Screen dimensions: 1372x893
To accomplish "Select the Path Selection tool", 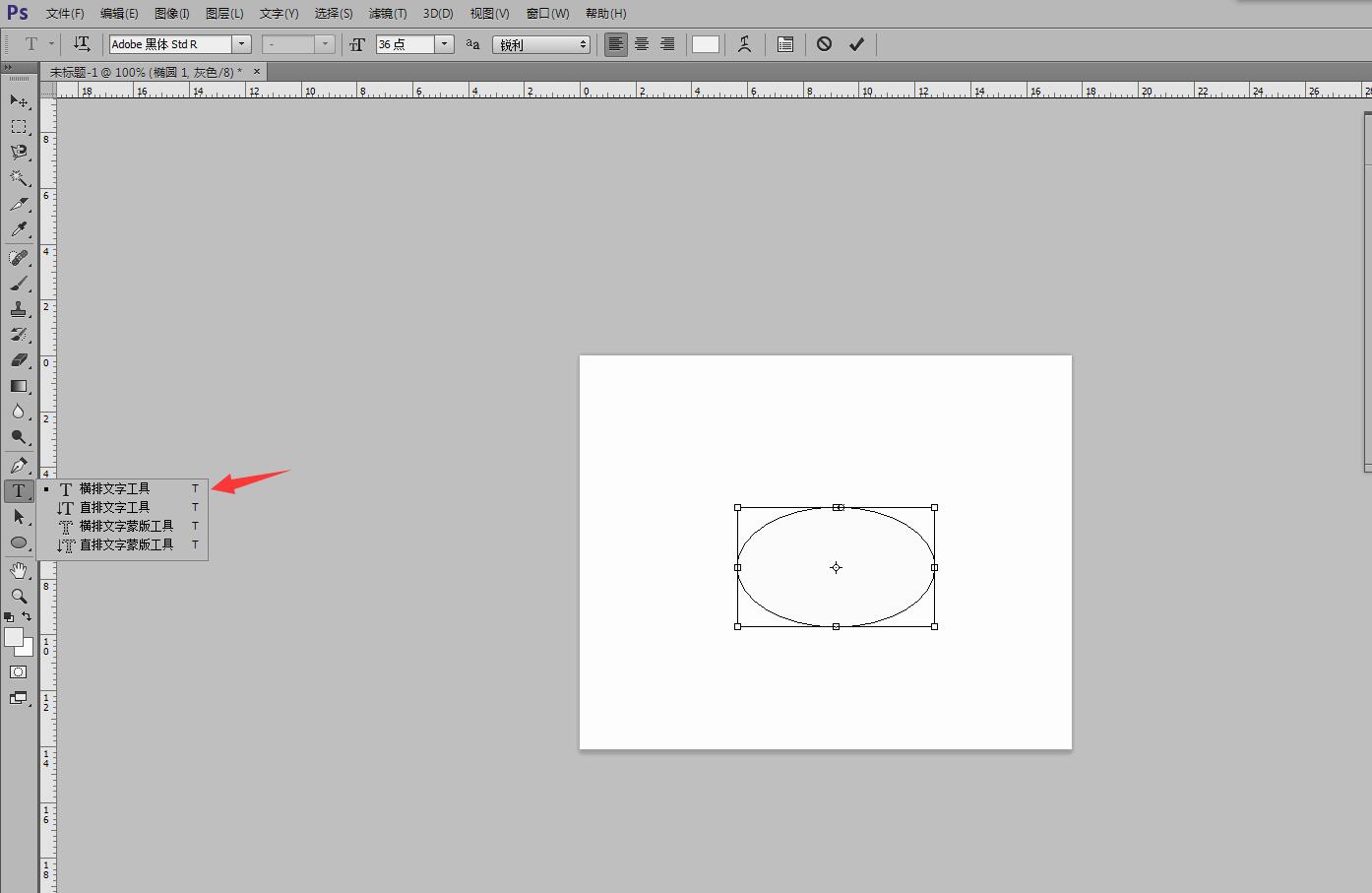I will 19,517.
